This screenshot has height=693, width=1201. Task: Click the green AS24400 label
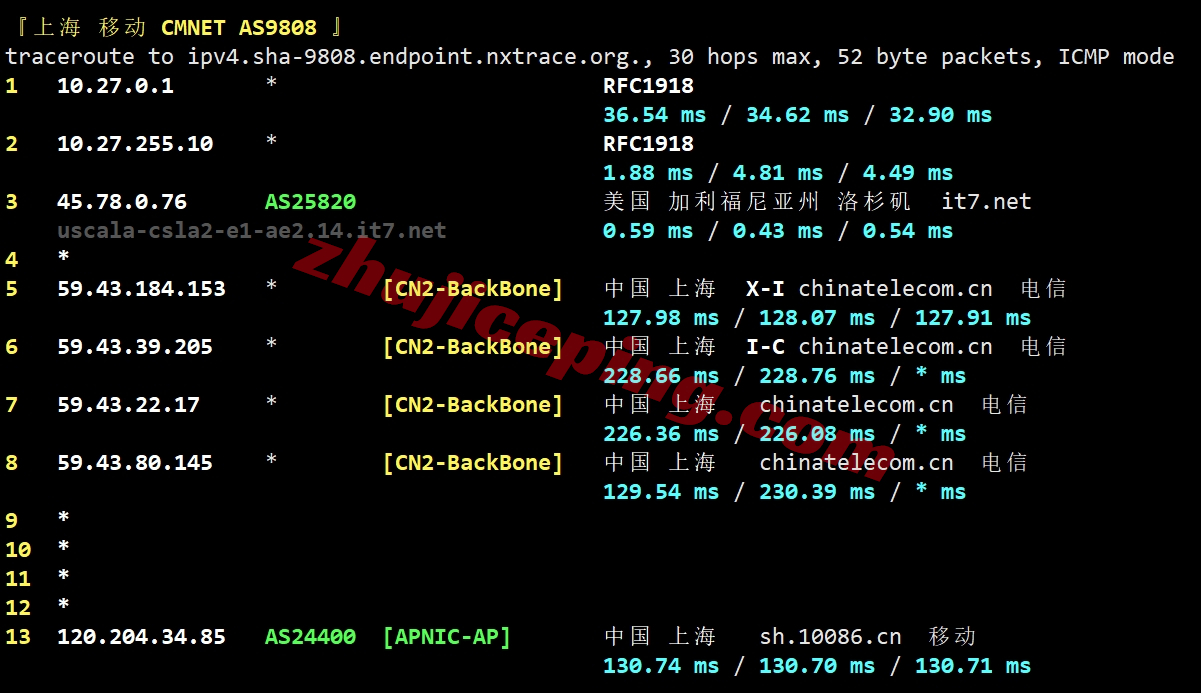310,637
